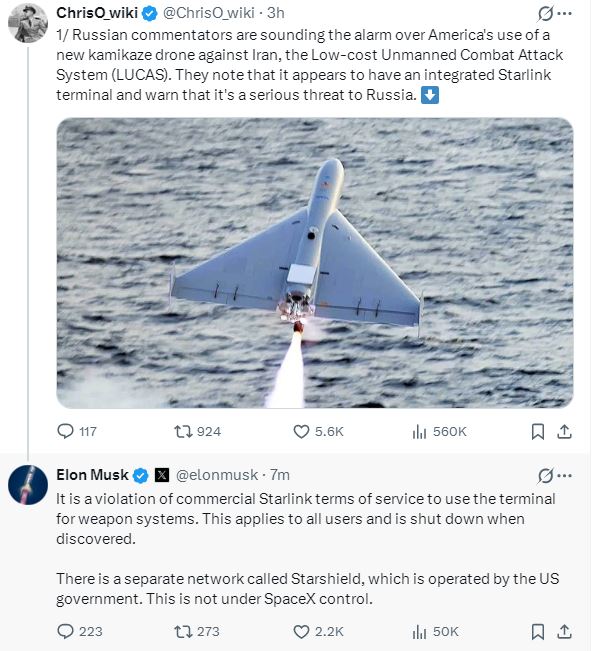
Task: Retweet ChrisO_wiki's drone post
Action: point(182,431)
